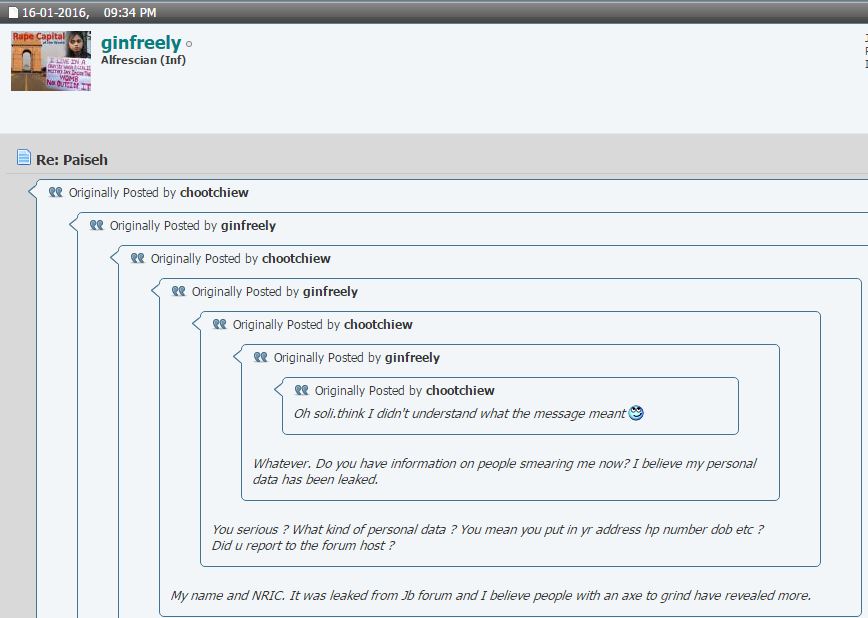The width and height of the screenshot is (868, 618).
Task: Click the post status icon beside 16-01-2016 date
Action: (14, 13)
